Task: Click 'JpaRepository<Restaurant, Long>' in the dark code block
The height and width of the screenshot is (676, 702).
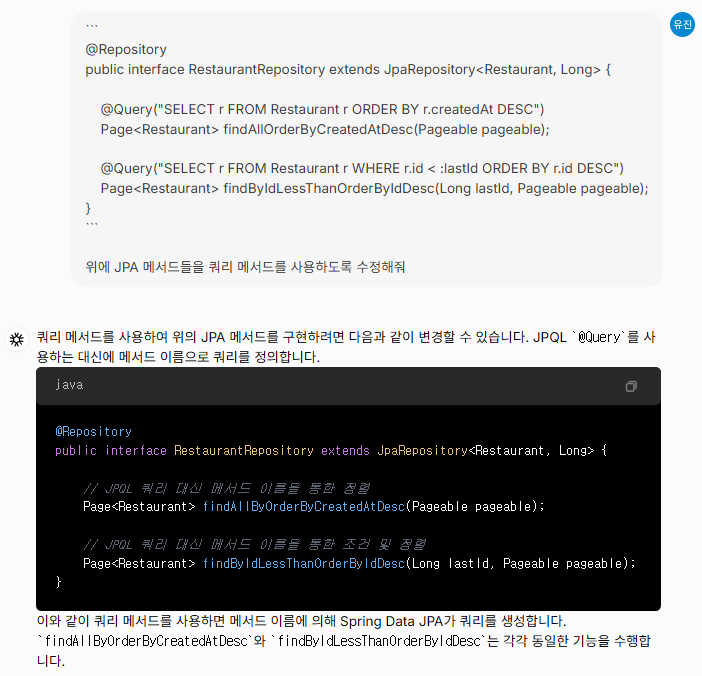Action: coord(486,450)
